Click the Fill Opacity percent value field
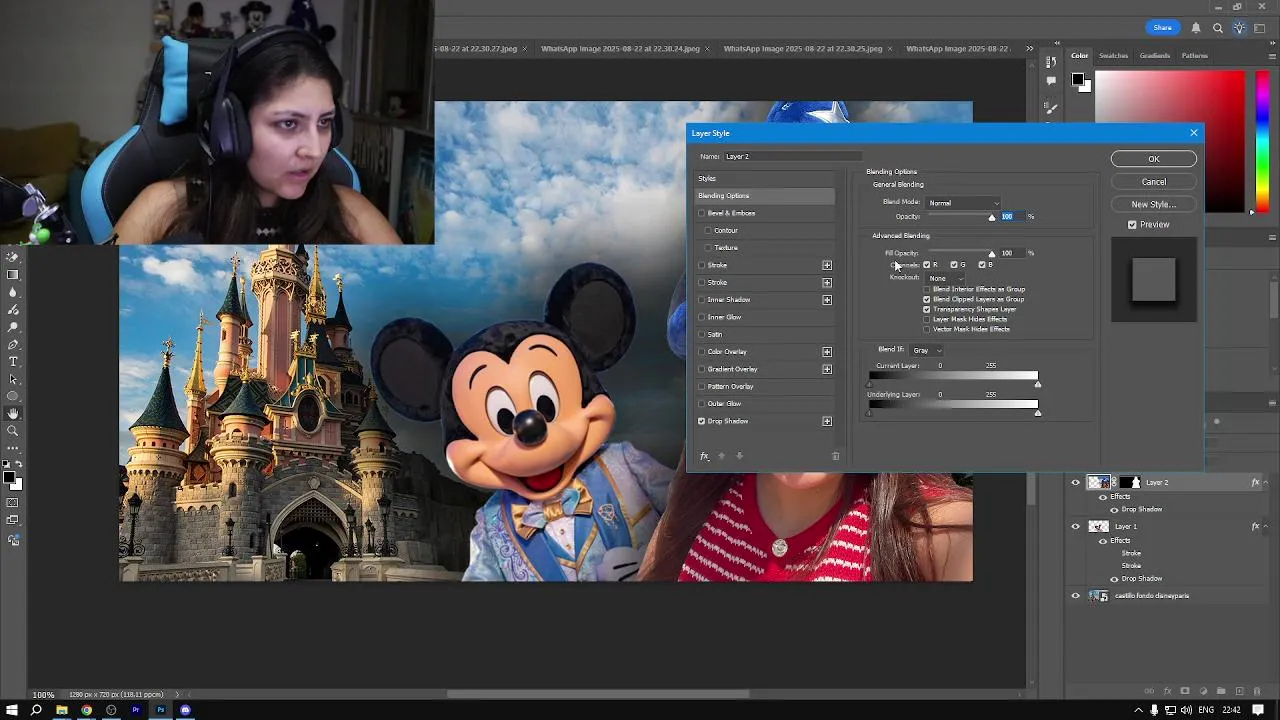Image resolution: width=1280 pixels, height=720 pixels. click(1011, 253)
